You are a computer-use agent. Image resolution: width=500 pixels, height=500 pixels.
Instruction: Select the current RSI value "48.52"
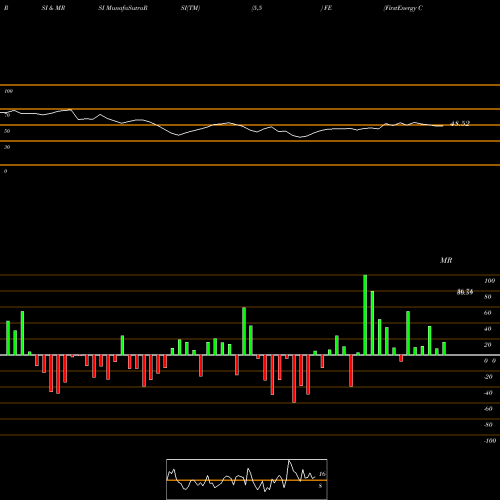[x=460, y=123]
